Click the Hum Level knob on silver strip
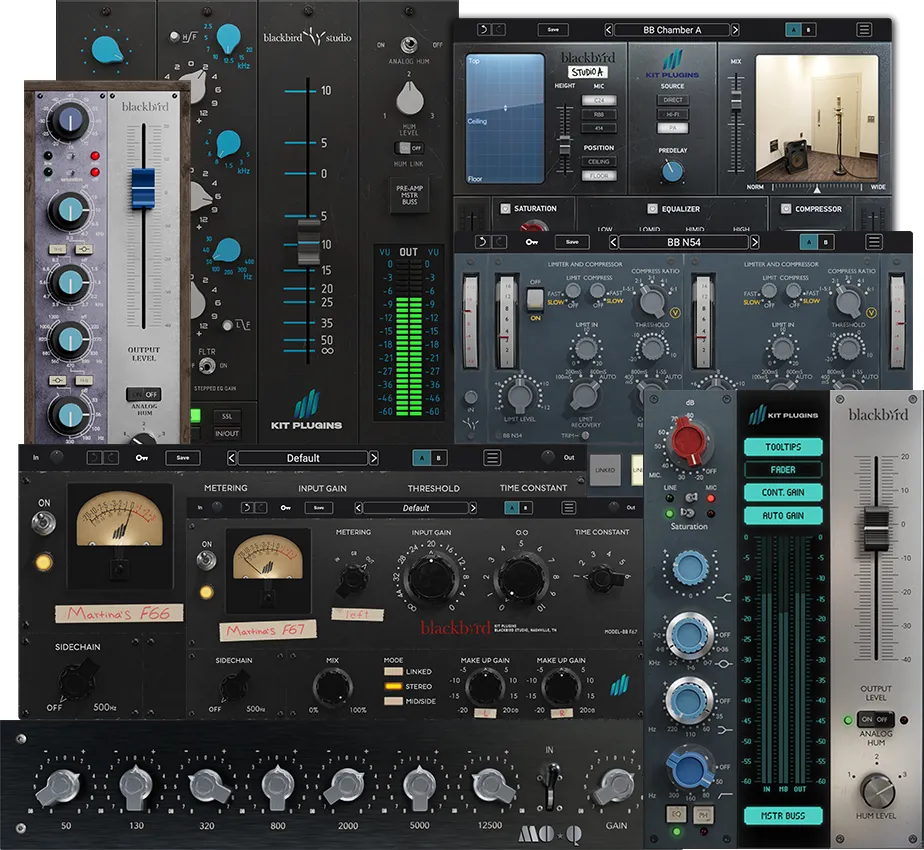 click(877, 790)
